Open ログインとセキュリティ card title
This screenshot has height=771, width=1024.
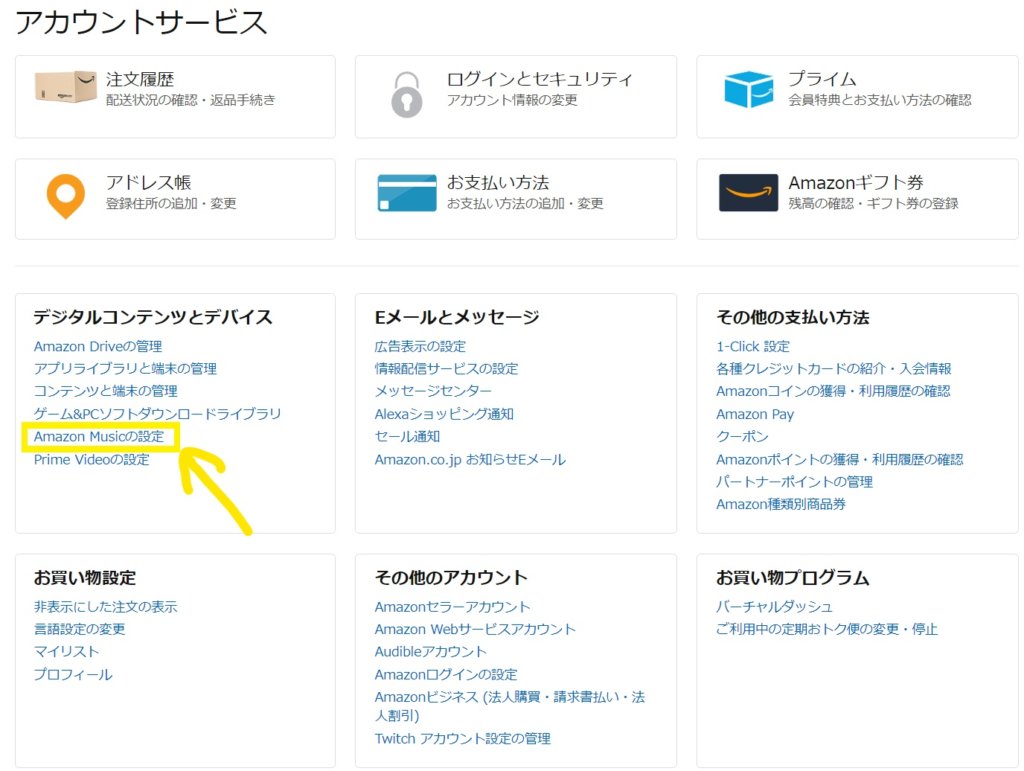(x=539, y=80)
